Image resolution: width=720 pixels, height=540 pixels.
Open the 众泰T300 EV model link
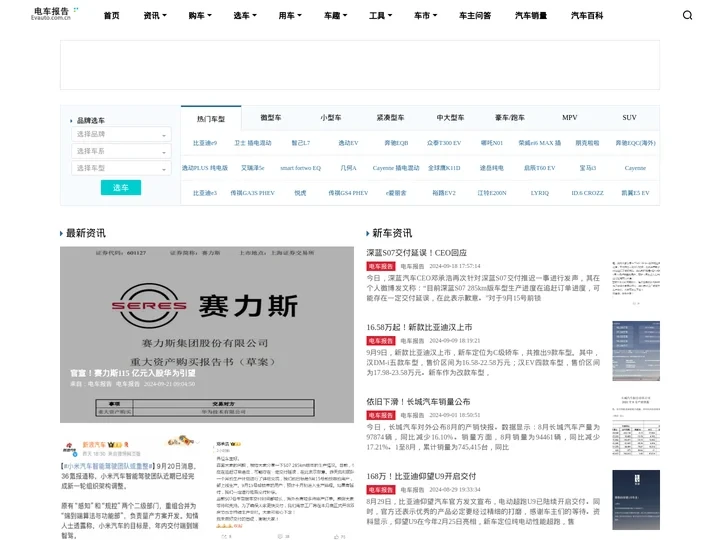point(444,143)
